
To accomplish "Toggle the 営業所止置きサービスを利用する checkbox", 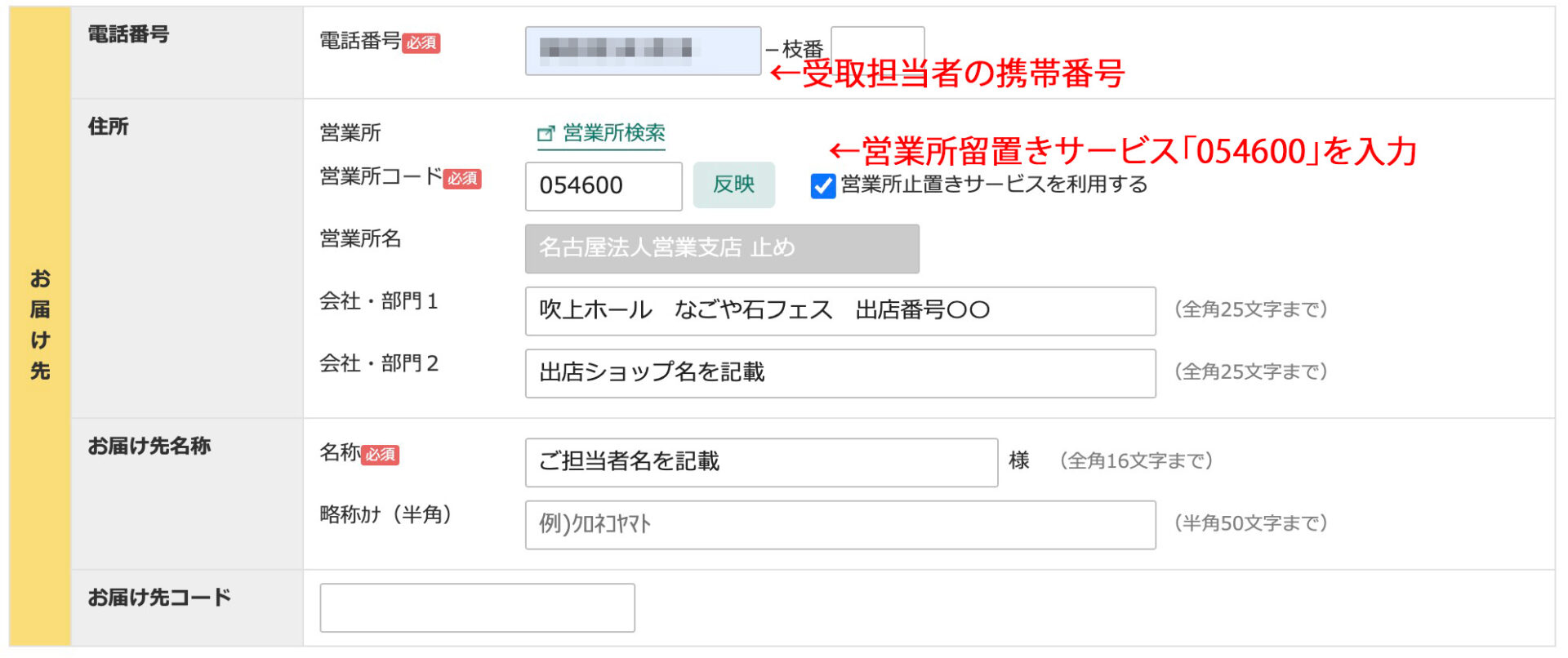I will pyautogui.click(x=822, y=186).
